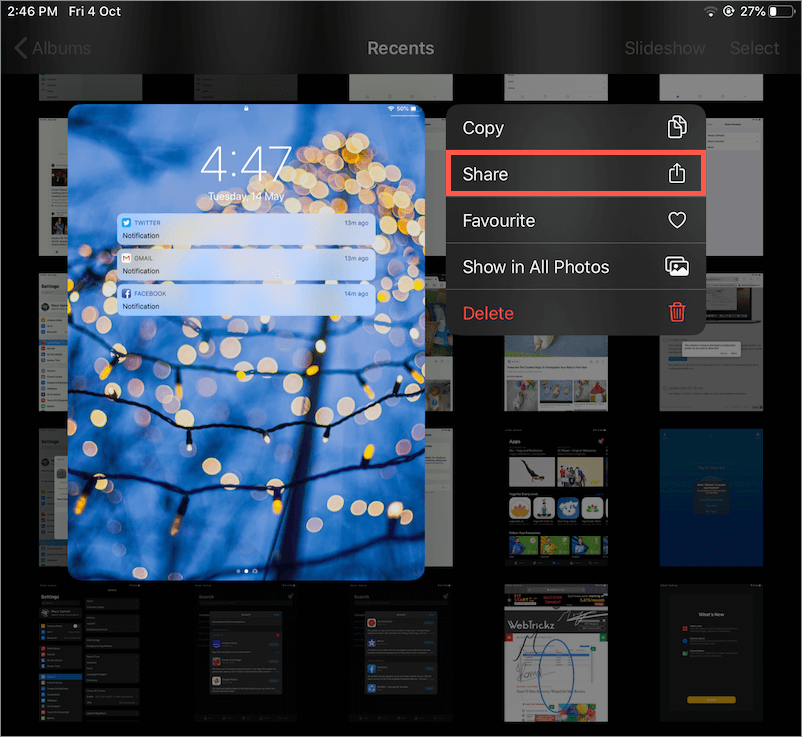Open the Apps store screenshot thumbnail
The width and height of the screenshot is (802, 737).
pyautogui.click(x=556, y=497)
